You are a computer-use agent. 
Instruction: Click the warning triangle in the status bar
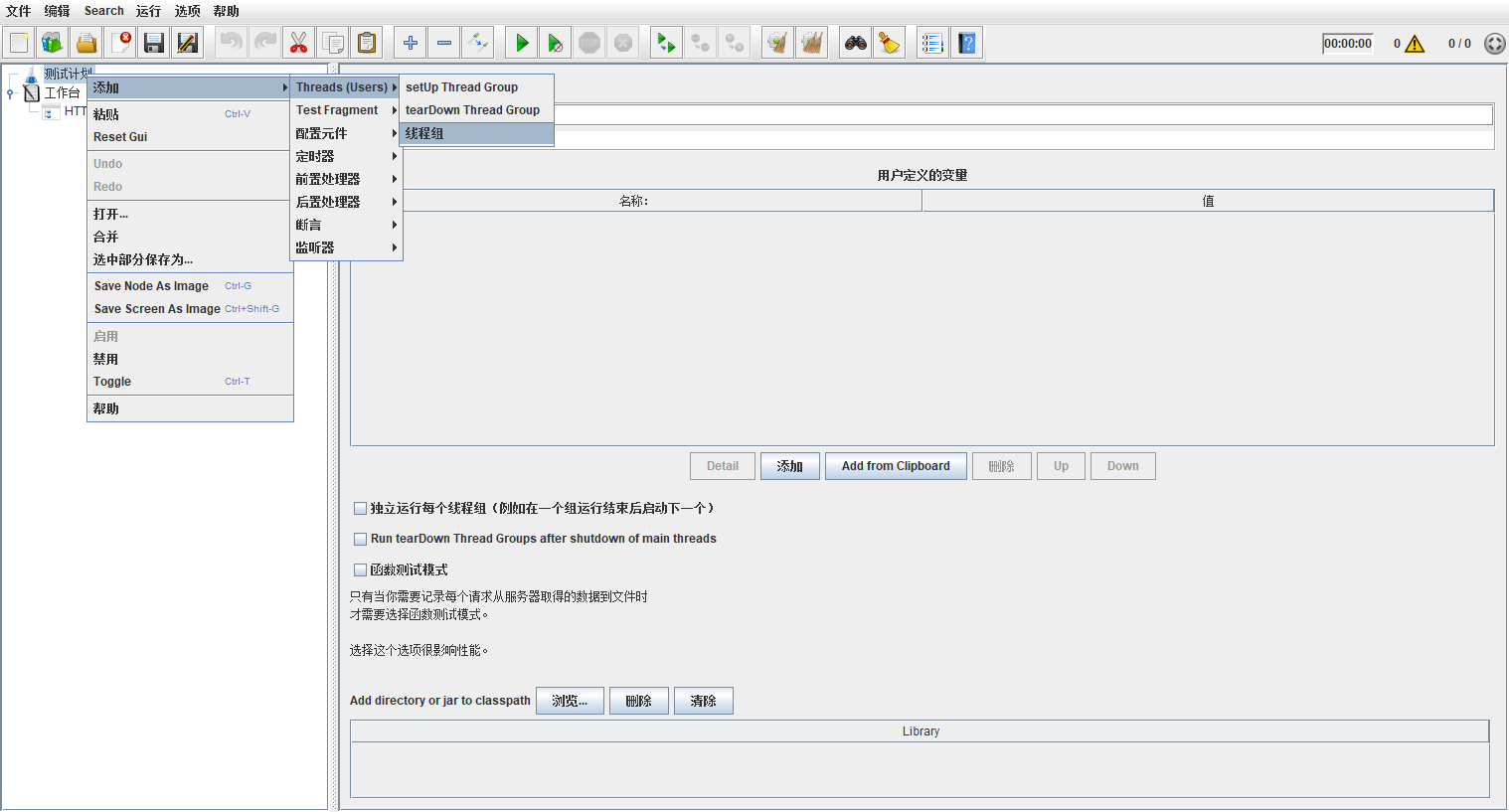point(1410,44)
